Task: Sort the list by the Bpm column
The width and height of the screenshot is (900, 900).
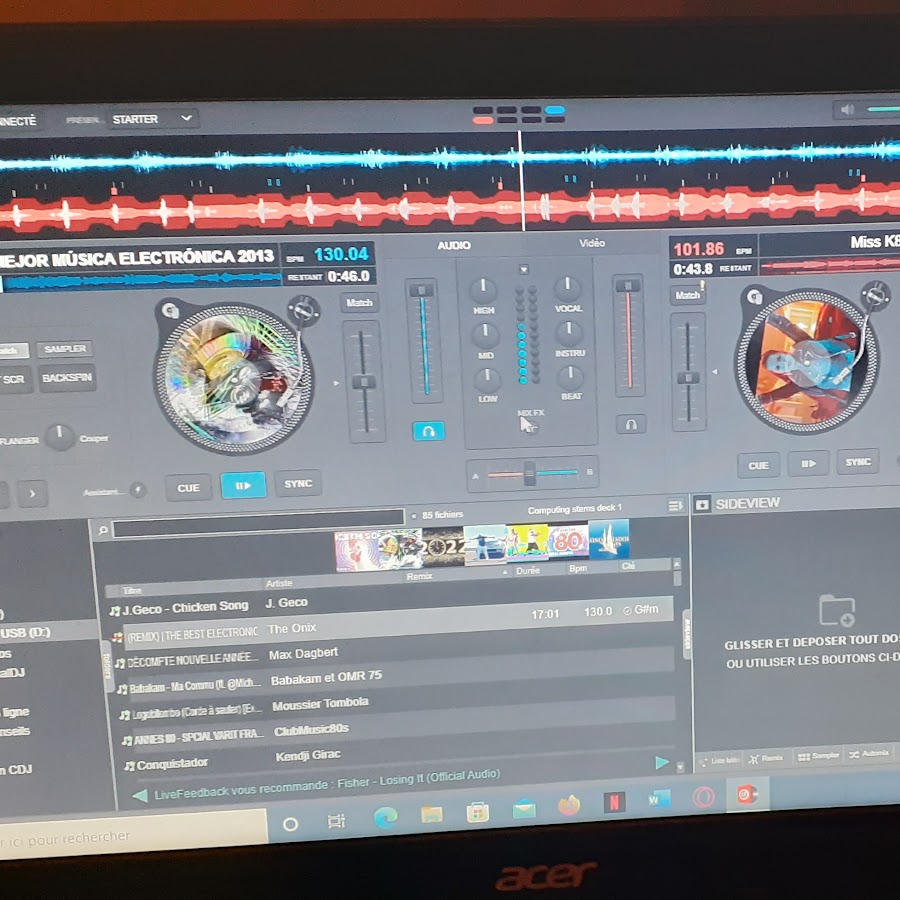Action: point(577,568)
